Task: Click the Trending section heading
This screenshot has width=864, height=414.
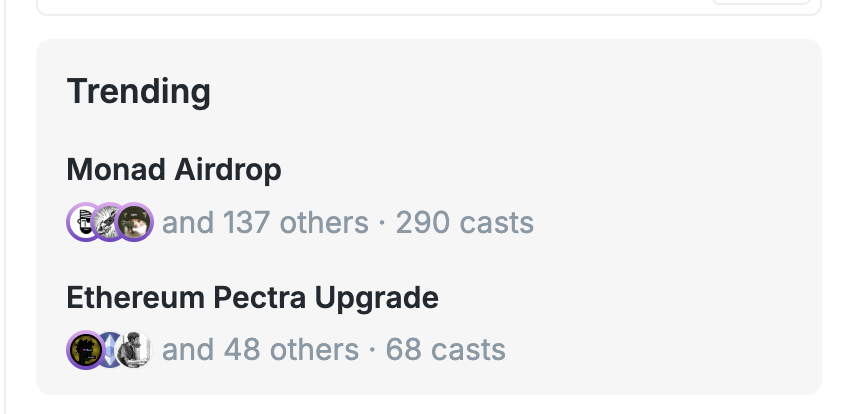Action: [138, 91]
